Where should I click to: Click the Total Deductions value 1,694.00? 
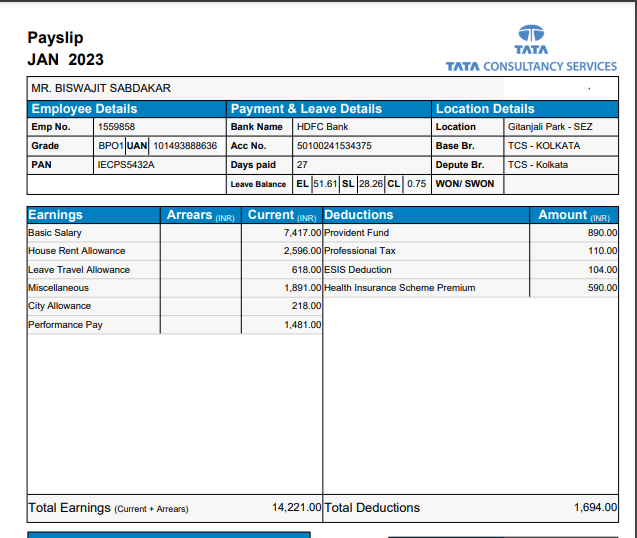point(595,508)
